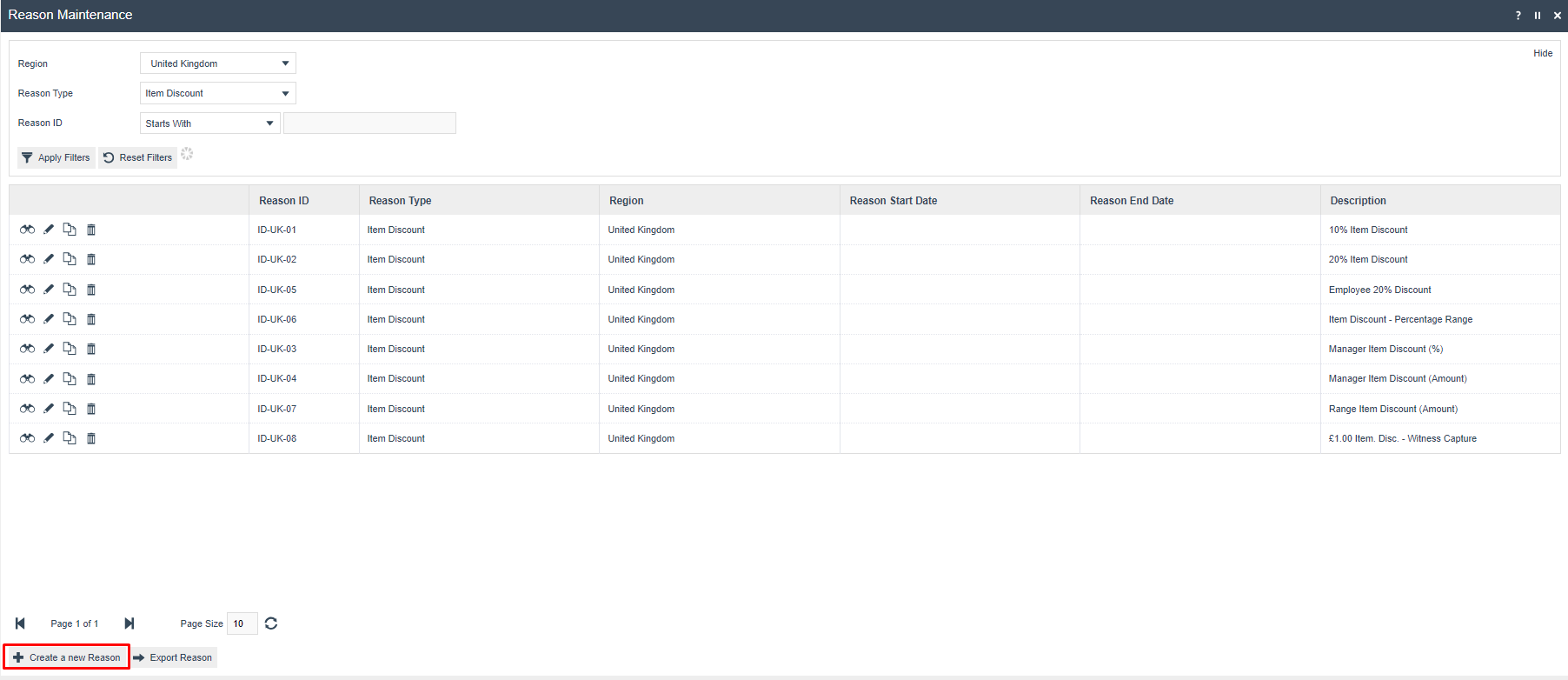Hide the filter panel

click(x=1543, y=53)
